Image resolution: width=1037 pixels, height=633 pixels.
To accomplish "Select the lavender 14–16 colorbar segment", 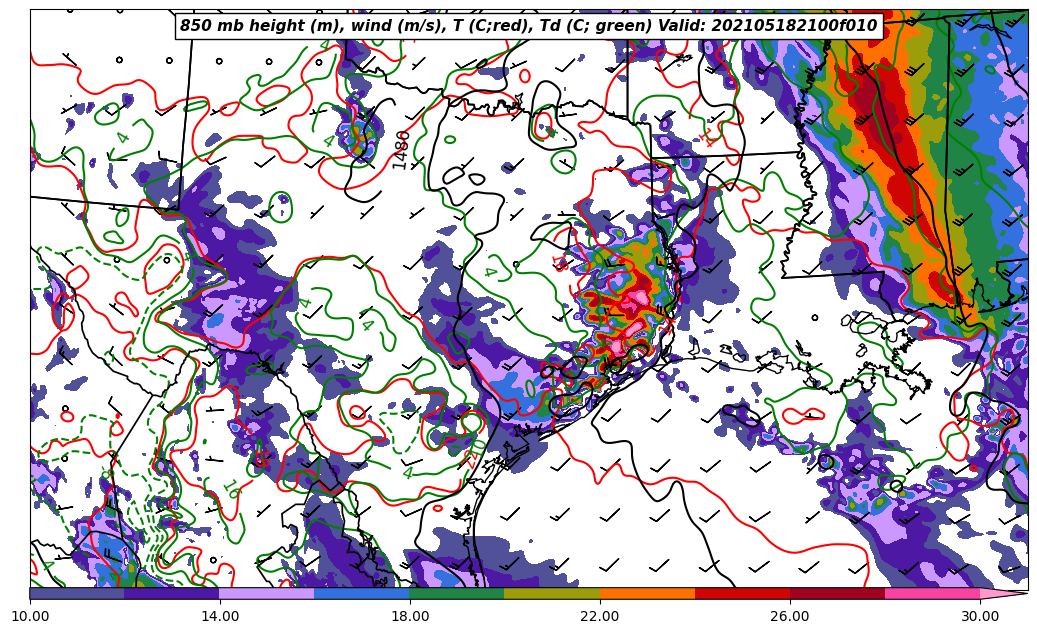I will [267, 593].
